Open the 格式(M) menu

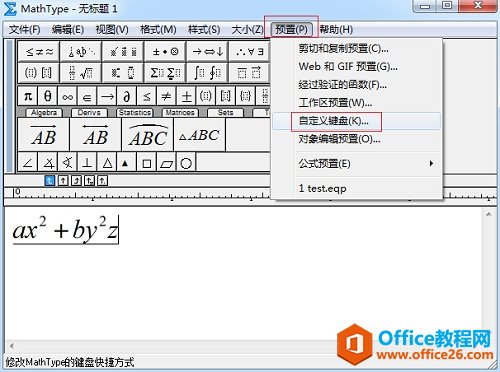(x=158, y=30)
